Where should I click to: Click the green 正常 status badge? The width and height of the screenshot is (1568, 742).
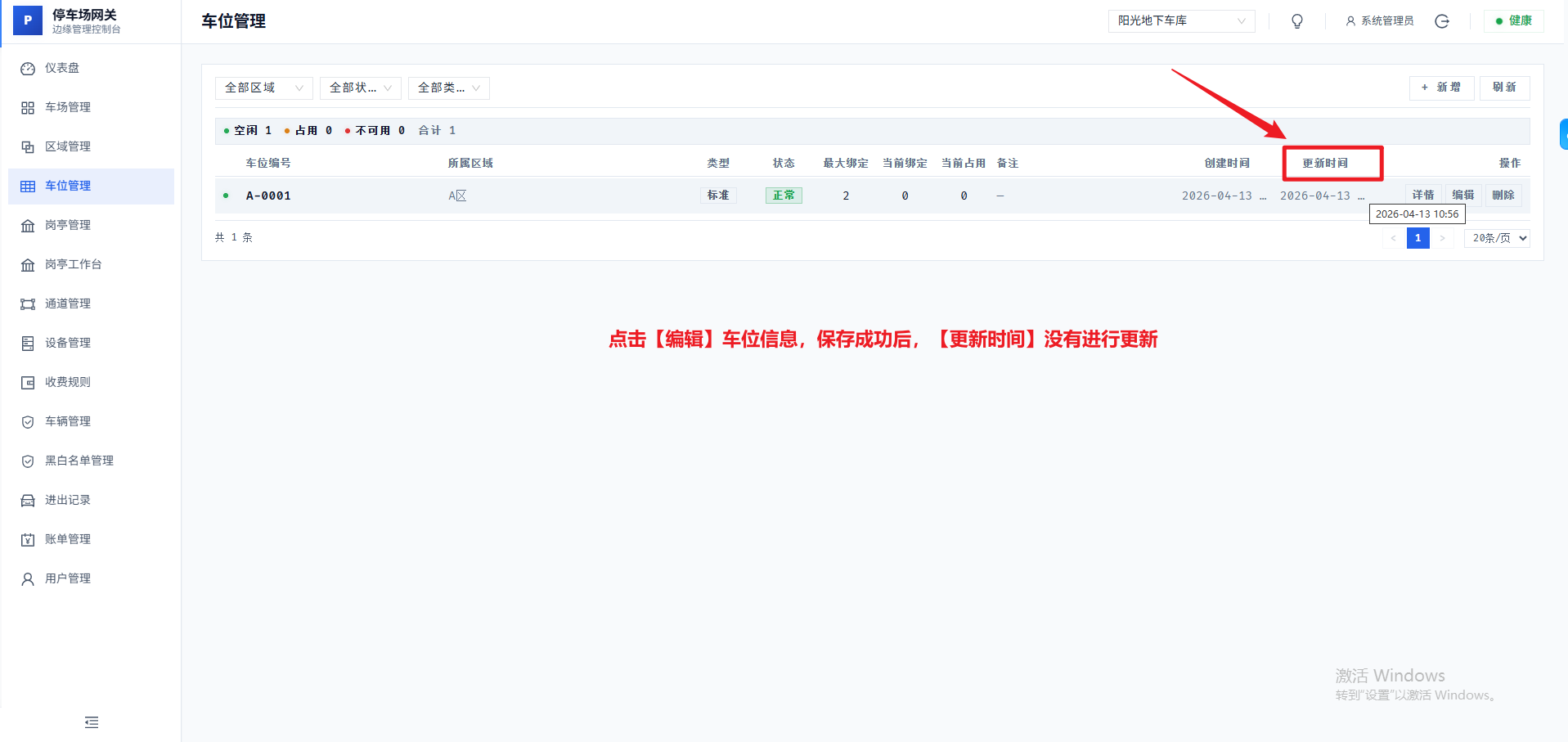(783, 195)
